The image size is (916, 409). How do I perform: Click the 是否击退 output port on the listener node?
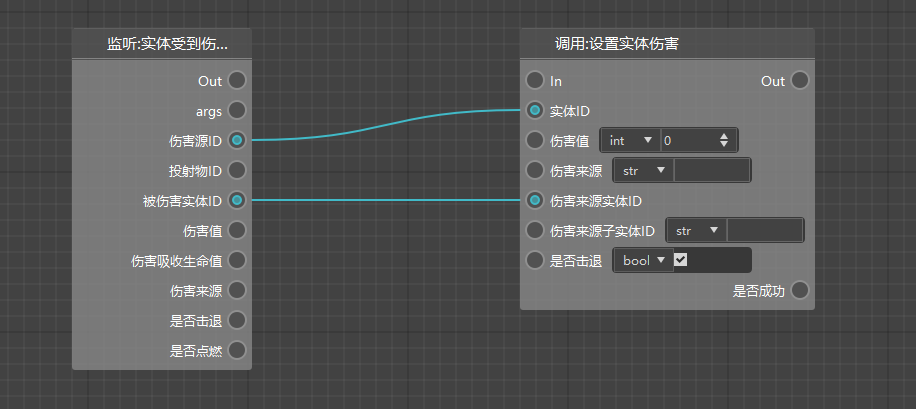237,320
